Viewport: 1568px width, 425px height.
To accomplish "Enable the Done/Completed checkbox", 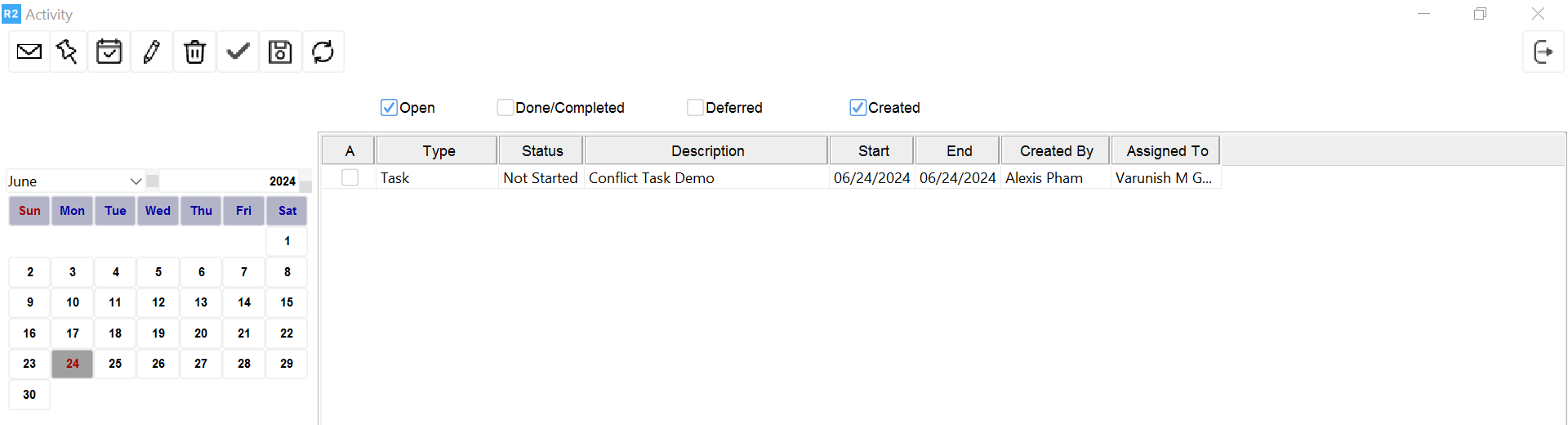I will (506, 108).
